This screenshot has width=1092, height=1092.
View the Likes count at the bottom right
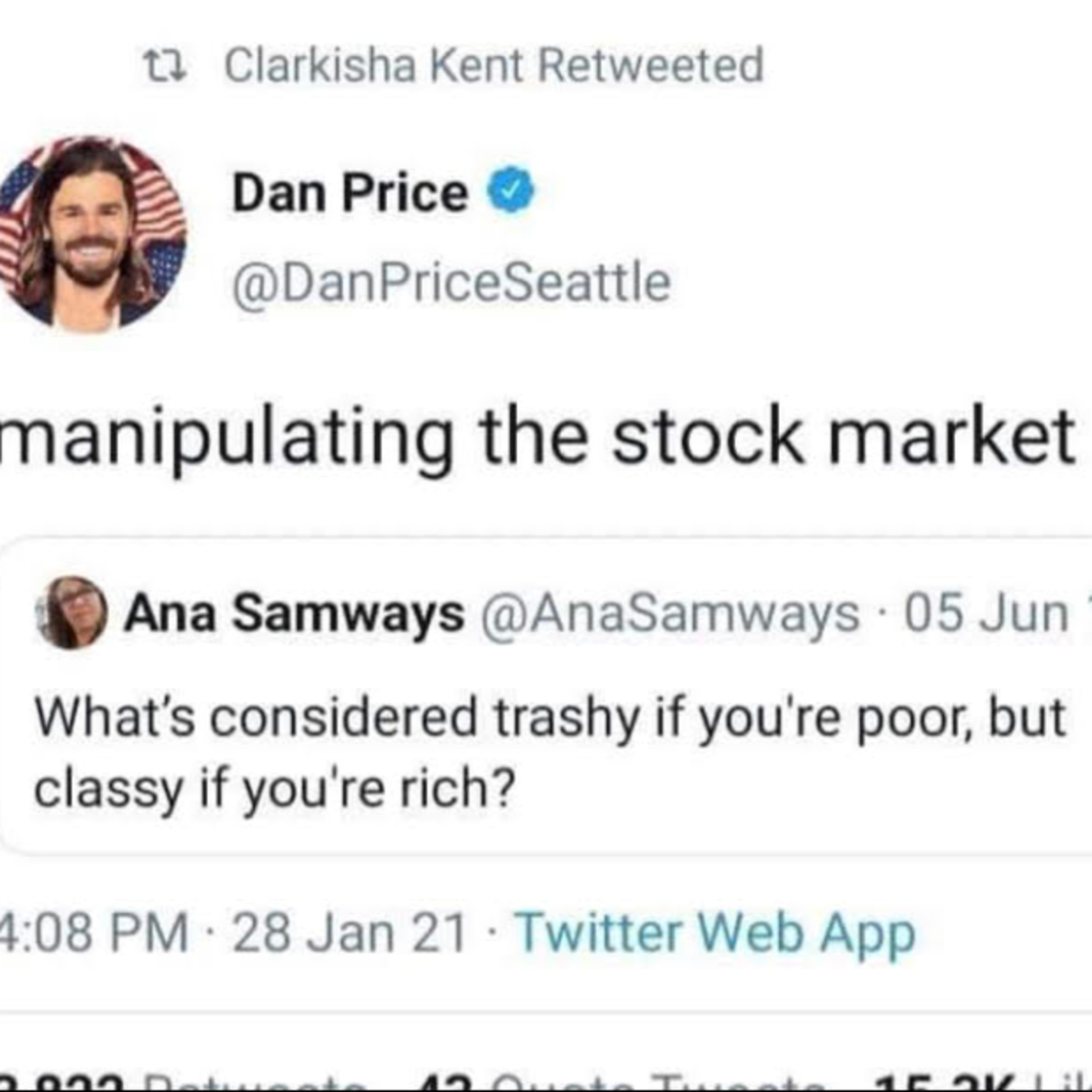pos(978,1085)
